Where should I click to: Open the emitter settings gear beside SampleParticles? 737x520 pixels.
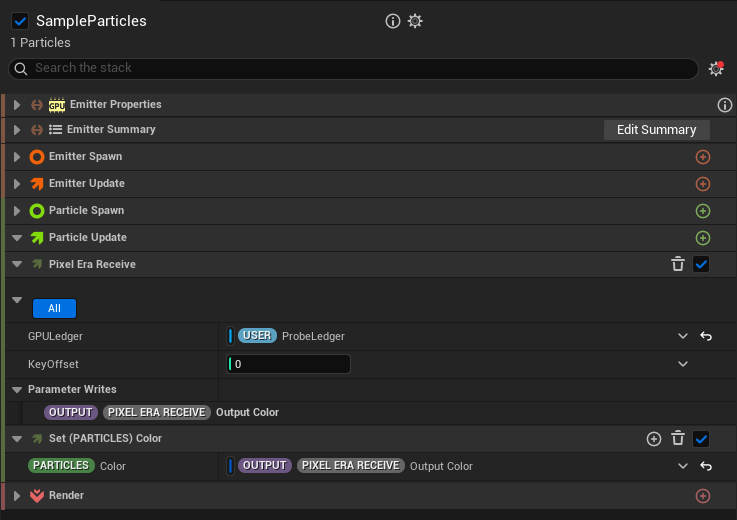click(415, 21)
